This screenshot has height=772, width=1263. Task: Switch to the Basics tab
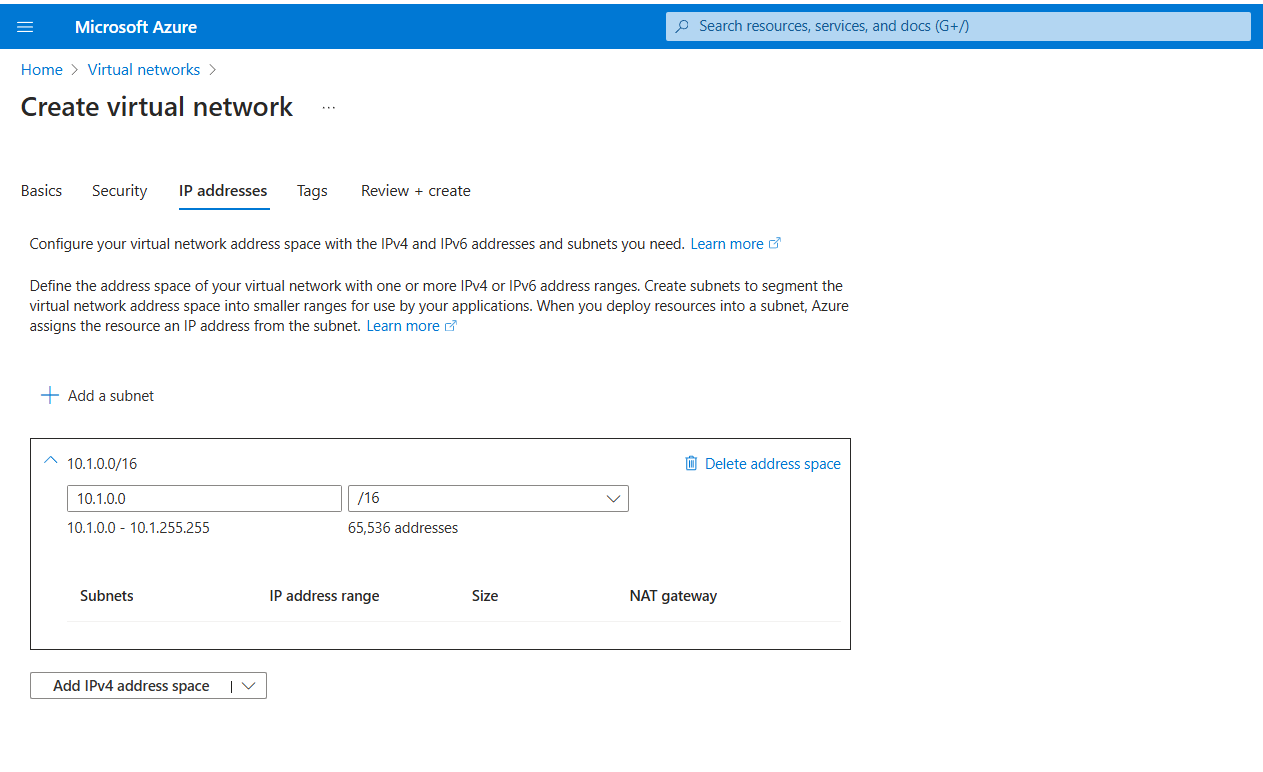point(41,191)
